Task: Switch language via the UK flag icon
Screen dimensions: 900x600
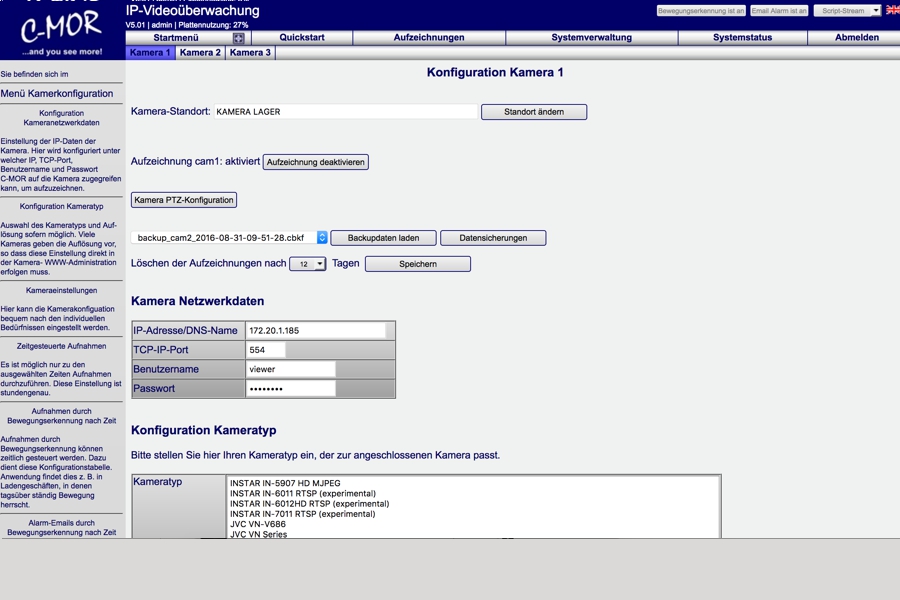Action: (x=893, y=10)
